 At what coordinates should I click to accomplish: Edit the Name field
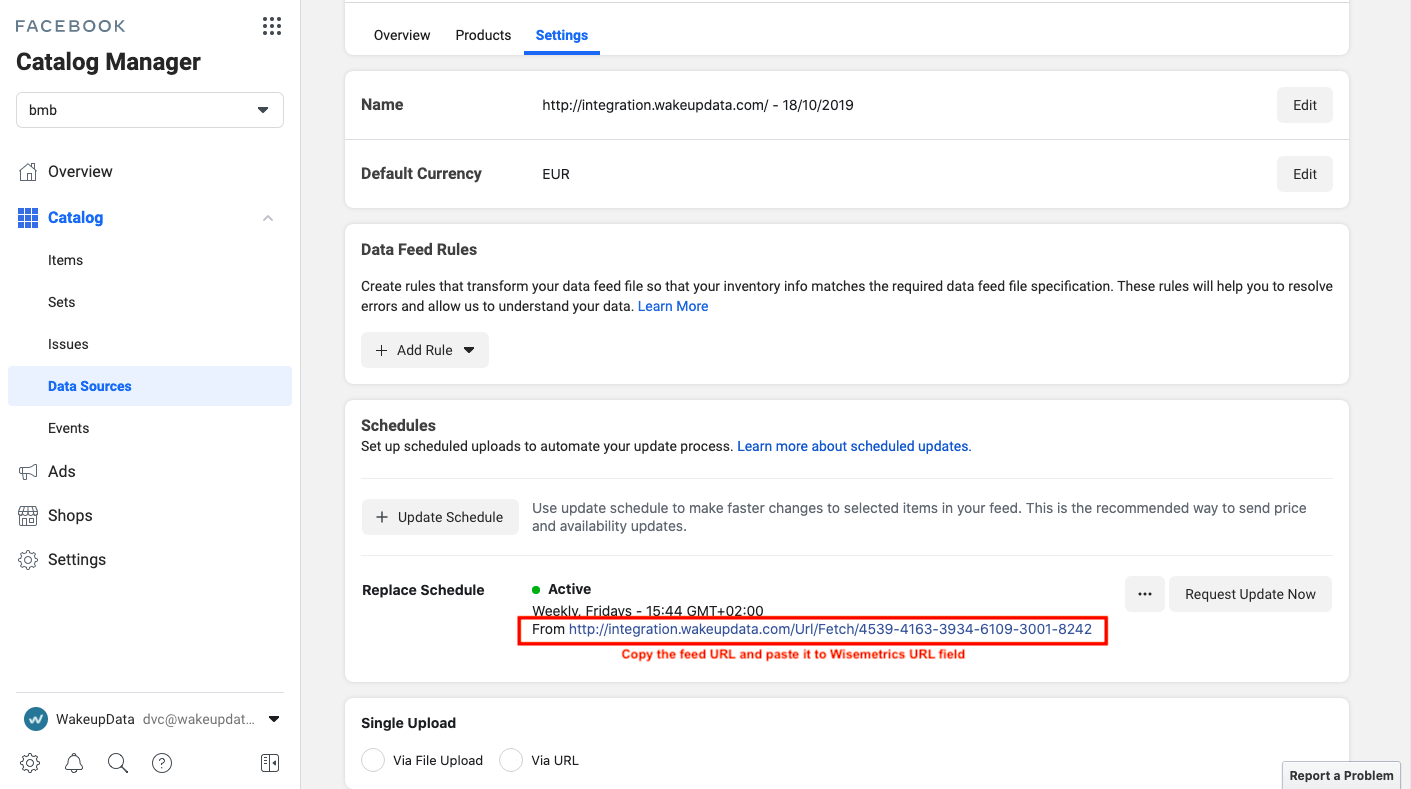click(1305, 105)
